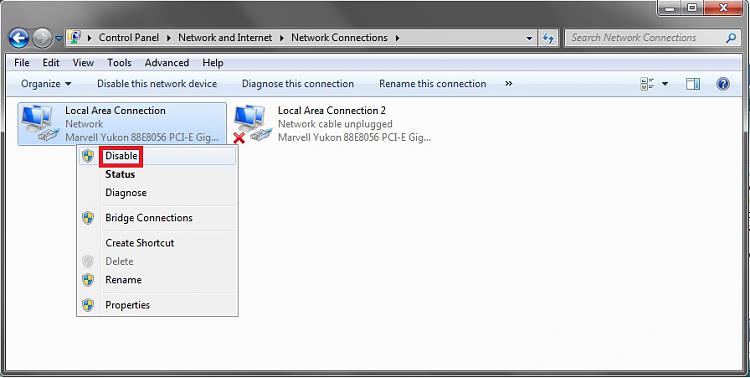Viewport: 750px width, 378px height.
Task: Click Network cable unplugged status text
Action: [335, 124]
